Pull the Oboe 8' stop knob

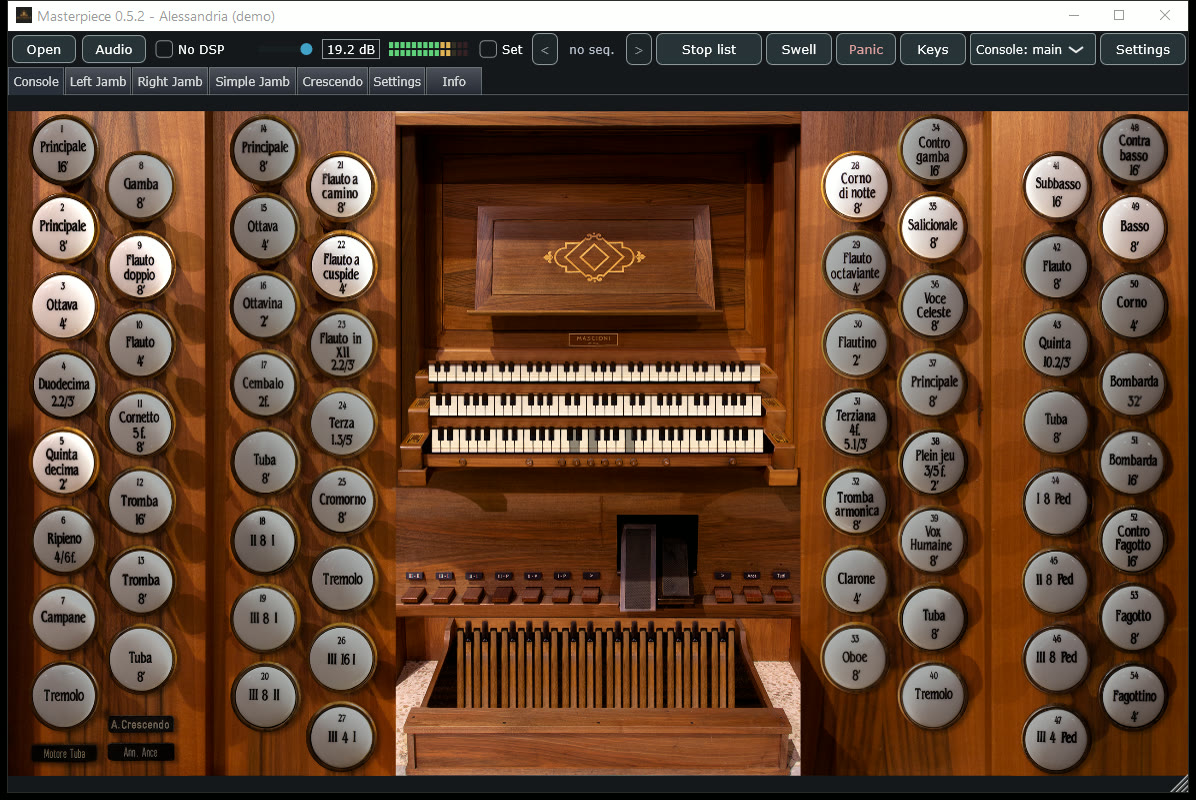click(x=855, y=658)
